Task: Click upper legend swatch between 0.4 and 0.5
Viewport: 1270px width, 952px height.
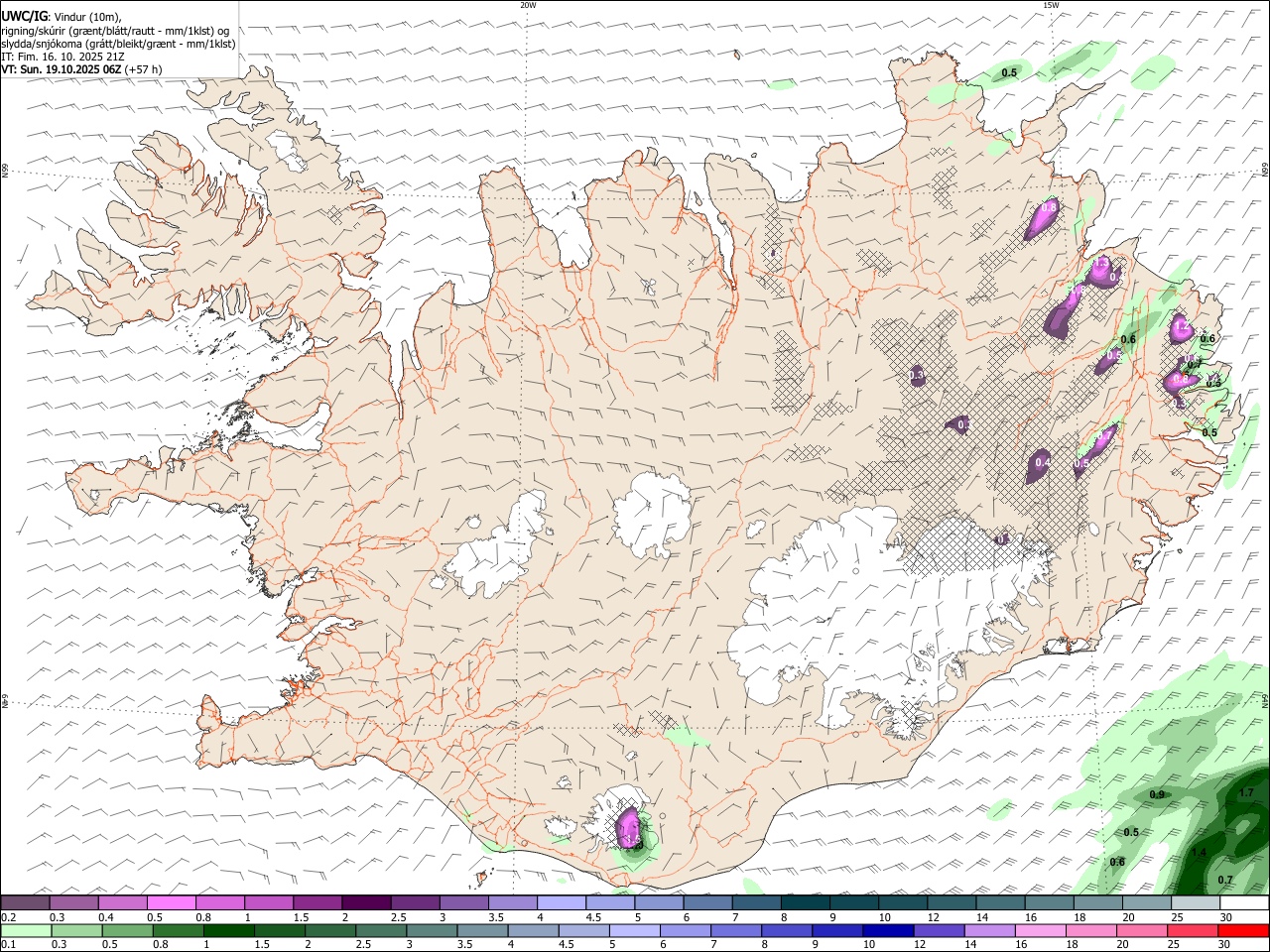Action: tap(122, 902)
